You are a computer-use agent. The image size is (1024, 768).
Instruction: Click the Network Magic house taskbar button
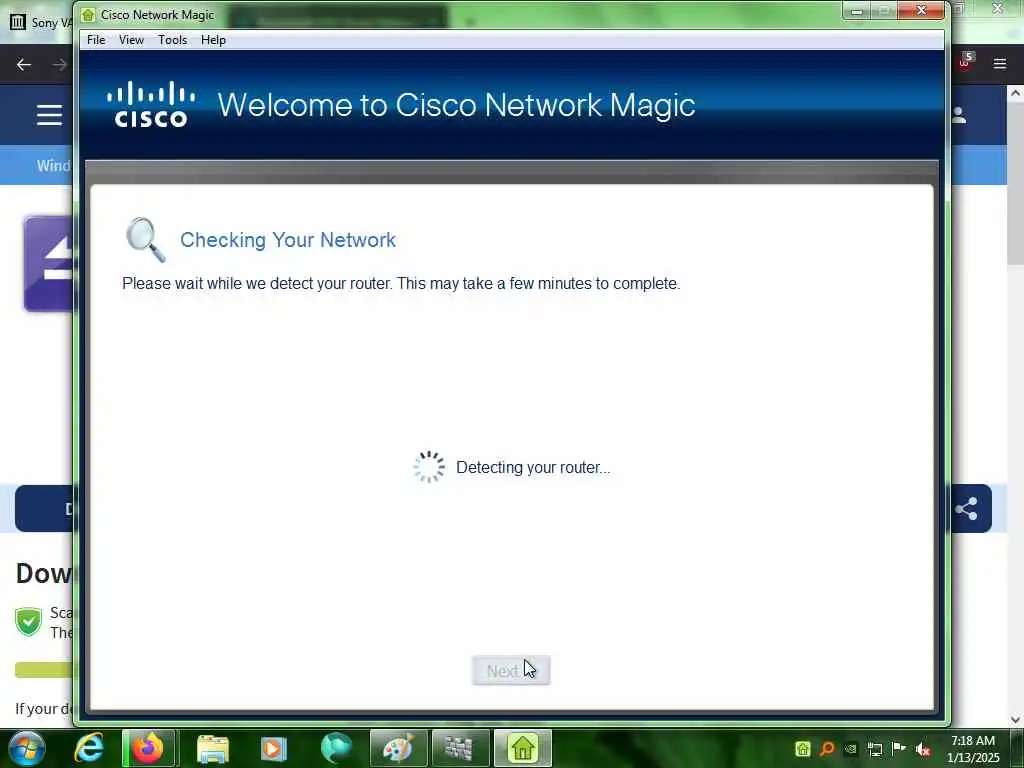[x=522, y=748]
